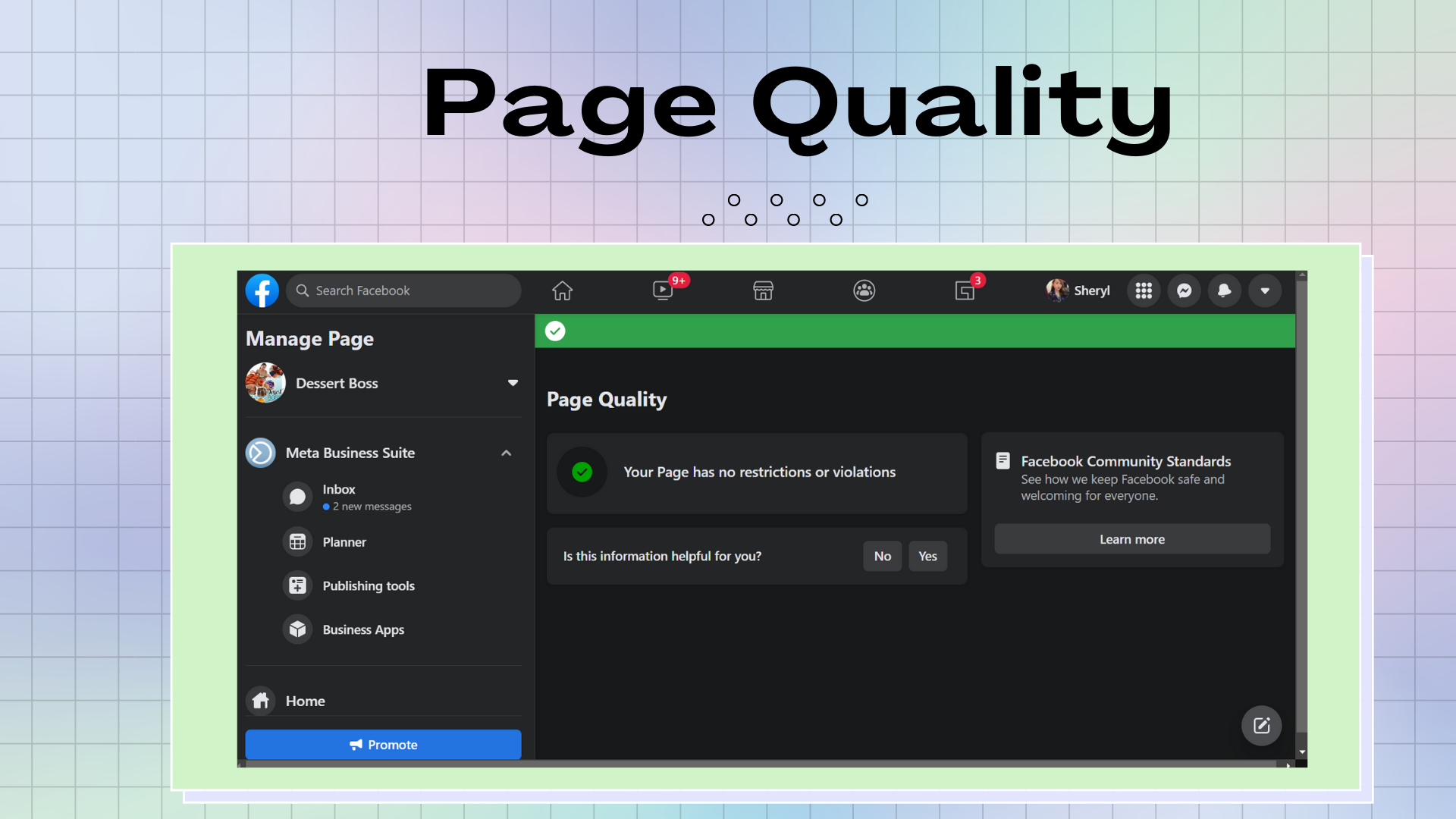This screenshot has height=819, width=1456.
Task: Go to Home feed icon in top bar
Action: click(x=562, y=290)
